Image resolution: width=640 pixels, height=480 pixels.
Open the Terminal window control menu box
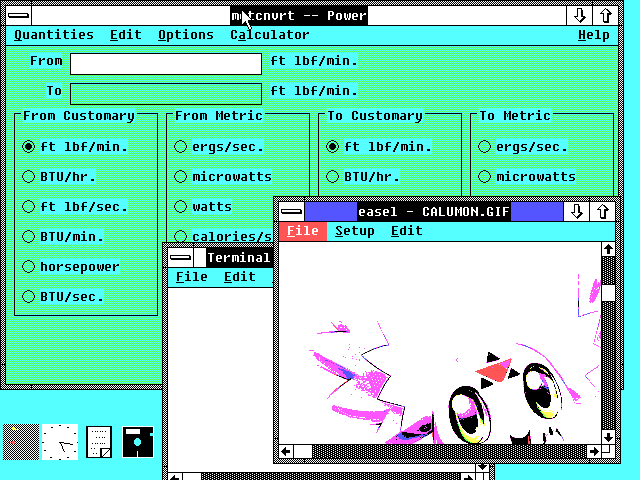(x=180, y=258)
